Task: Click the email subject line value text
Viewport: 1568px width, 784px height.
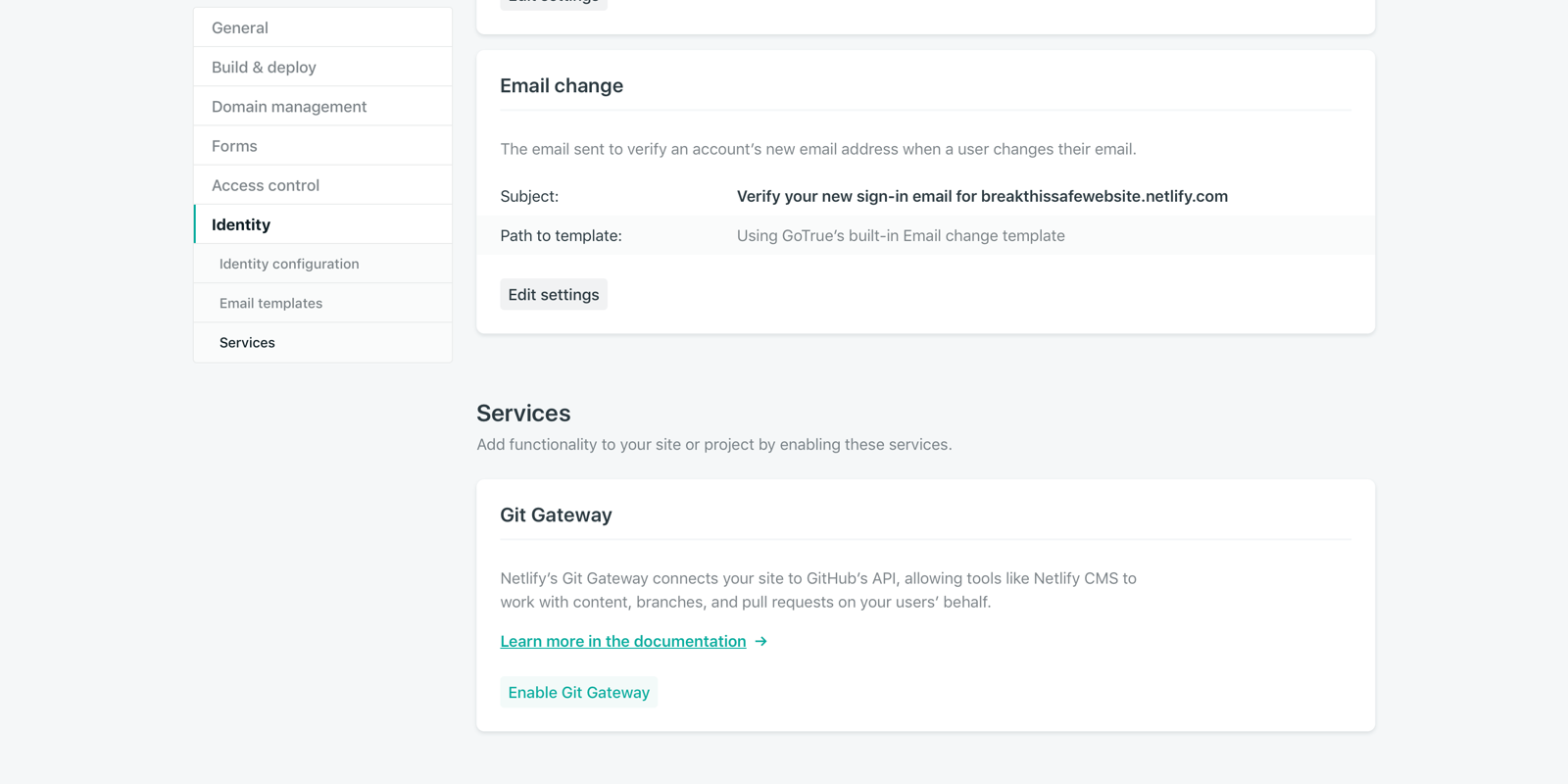Action: tap(982, 196)
